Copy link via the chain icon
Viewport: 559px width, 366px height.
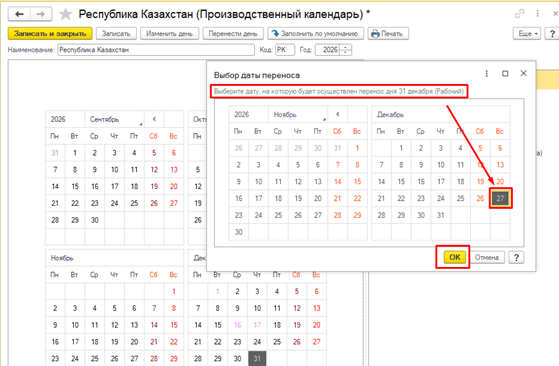pyautogui.click(x=519, y=14)
